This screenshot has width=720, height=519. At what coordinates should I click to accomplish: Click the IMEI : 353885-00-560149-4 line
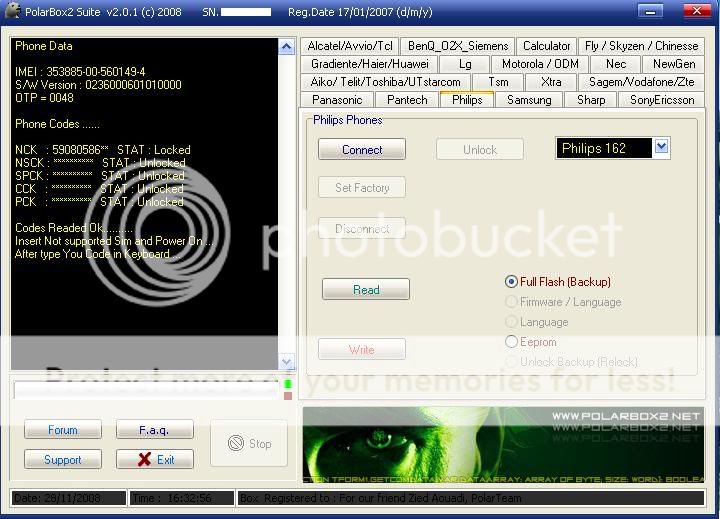(x=80, y=72)
